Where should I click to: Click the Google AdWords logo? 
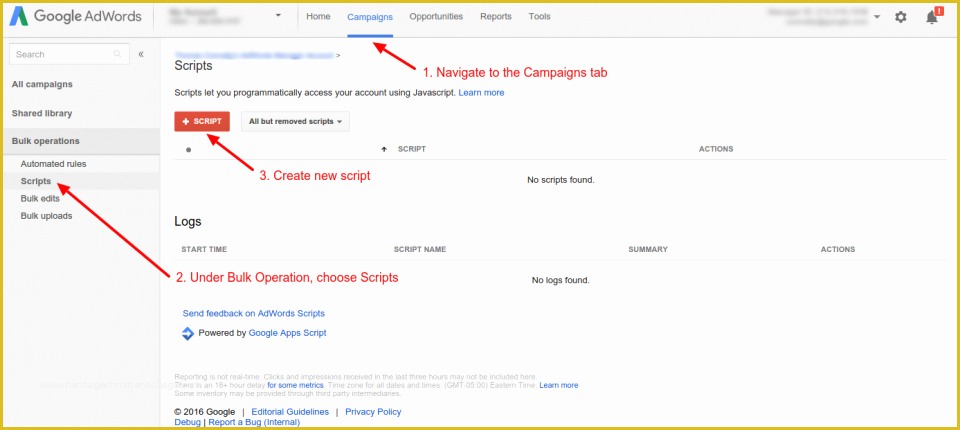(x=75, y=17)
